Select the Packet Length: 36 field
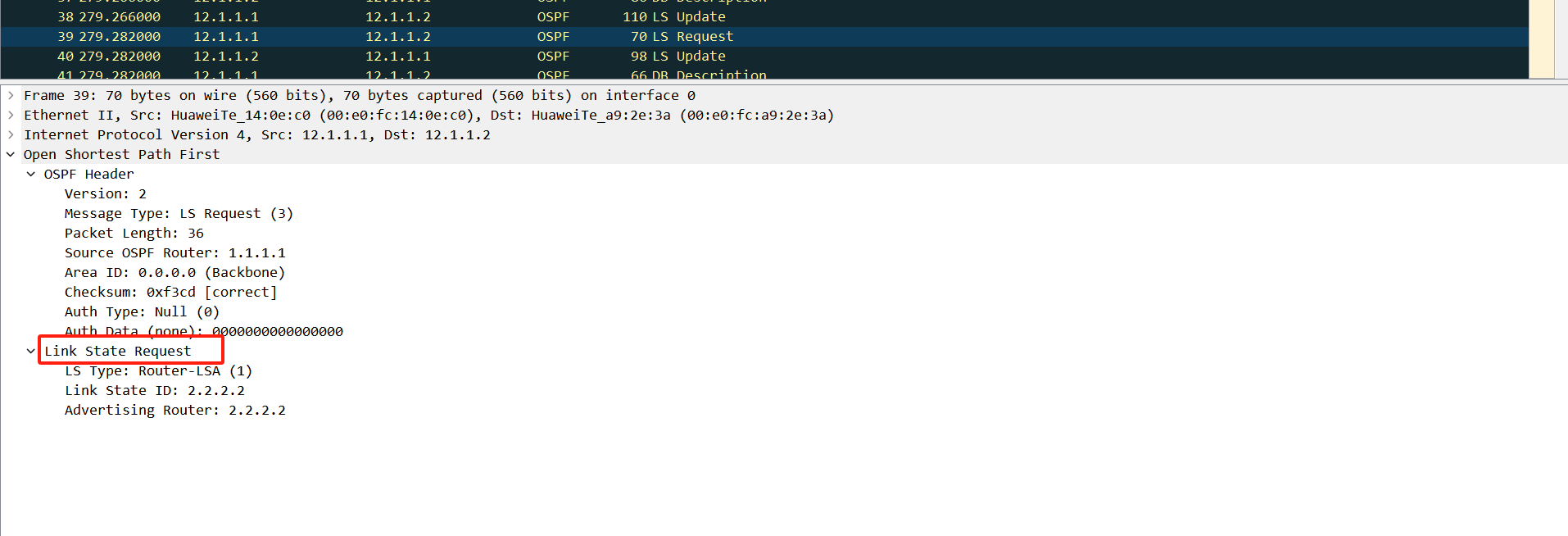 (x=134, y=233)
